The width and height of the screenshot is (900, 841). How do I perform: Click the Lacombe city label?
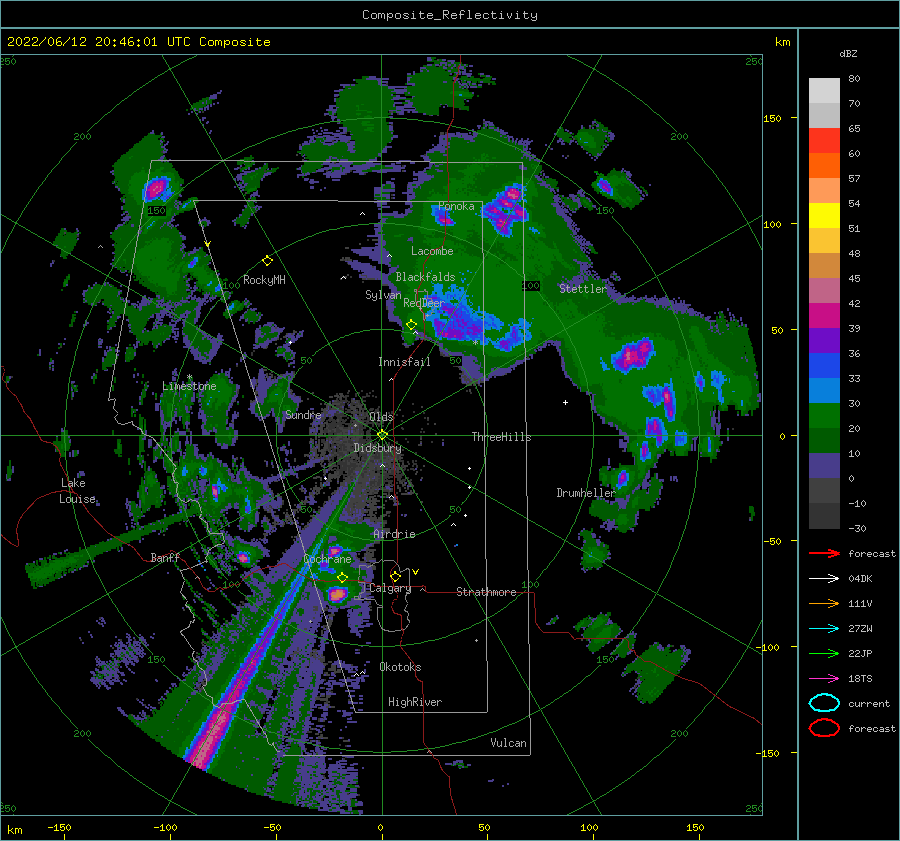(432, 251)
